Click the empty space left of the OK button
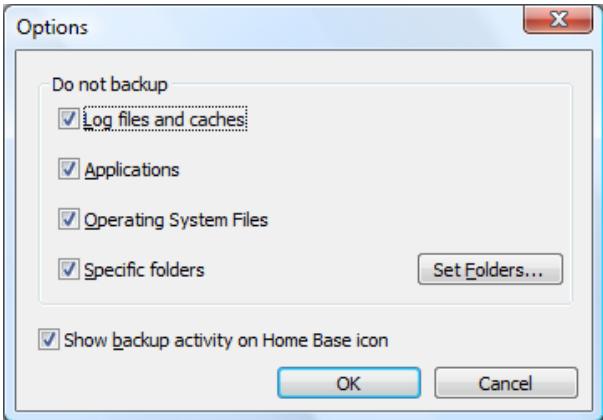The height and width of the screenshot is (420, 603). pyautogui.click(x=154, y=383)
